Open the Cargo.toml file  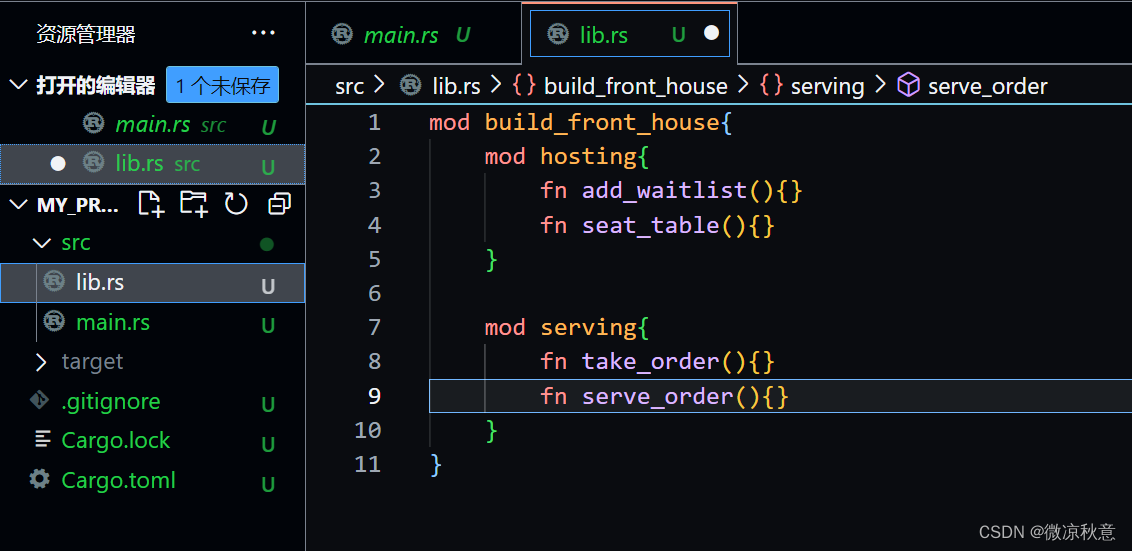[x=152, y=480]
